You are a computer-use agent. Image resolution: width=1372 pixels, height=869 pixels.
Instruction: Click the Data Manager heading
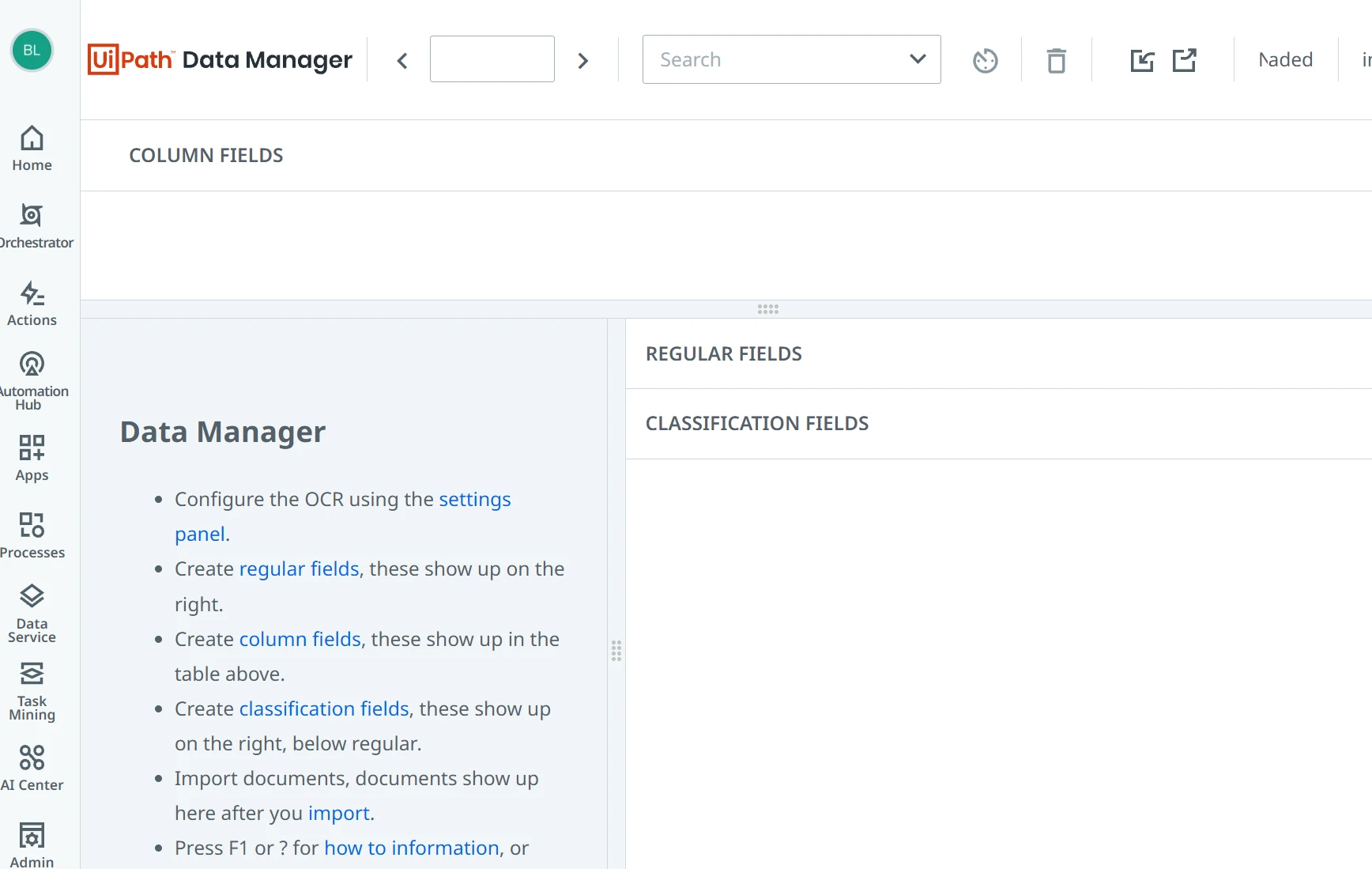pos(223,433)
